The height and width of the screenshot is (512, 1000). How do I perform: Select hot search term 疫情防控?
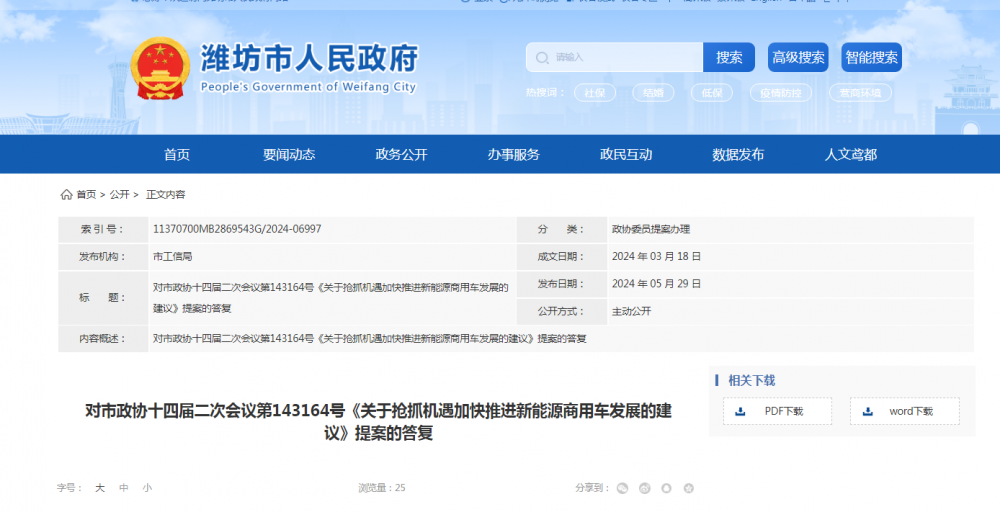click(780, 93)
